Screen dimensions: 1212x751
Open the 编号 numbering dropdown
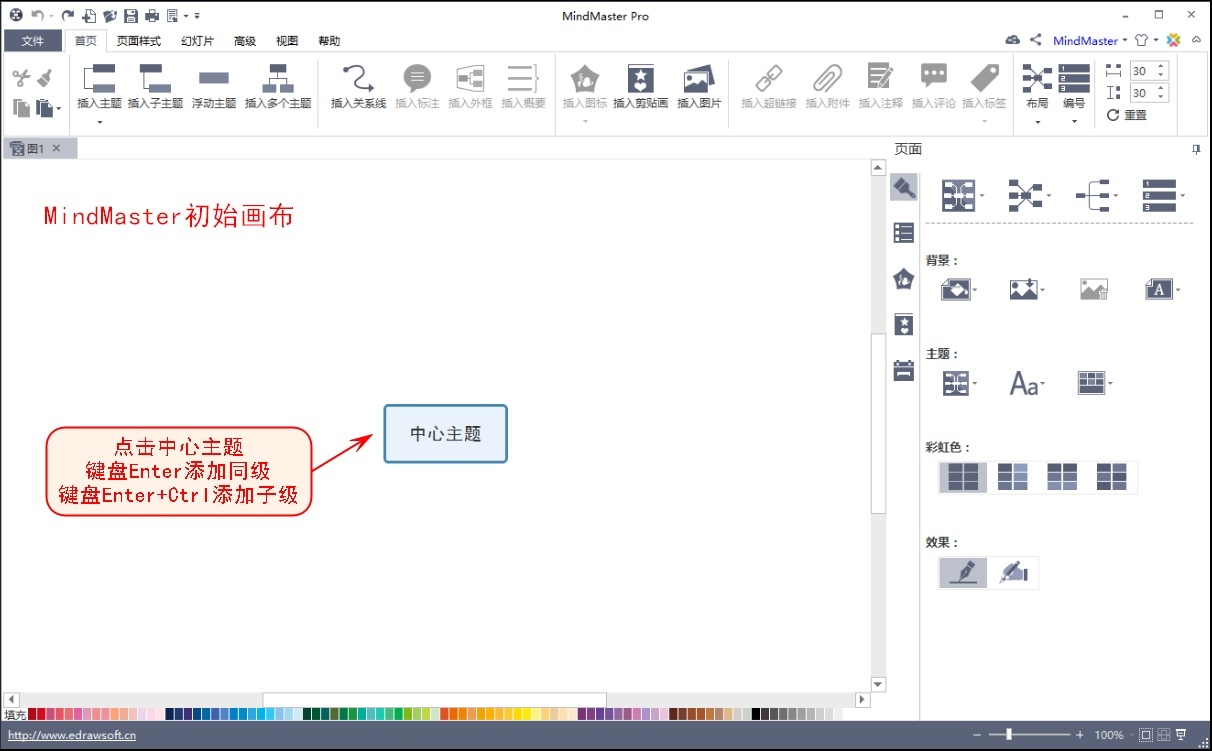tap(1074, 122)
